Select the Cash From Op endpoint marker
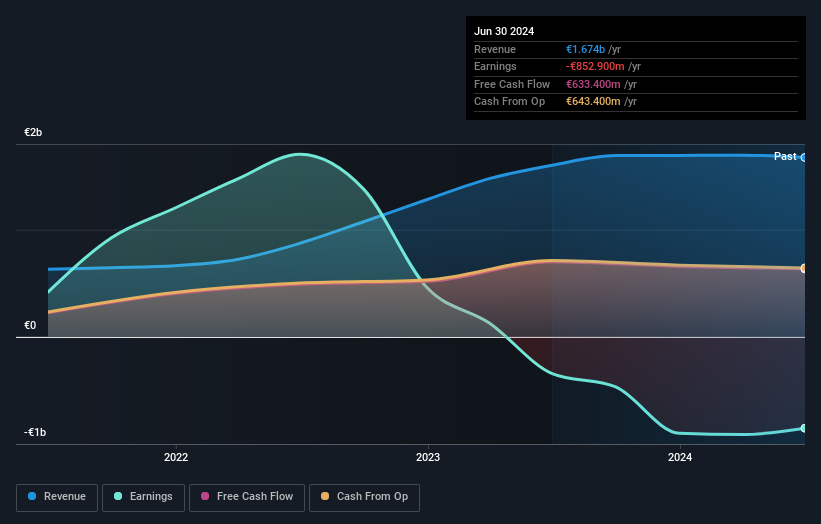 (804, 269)
